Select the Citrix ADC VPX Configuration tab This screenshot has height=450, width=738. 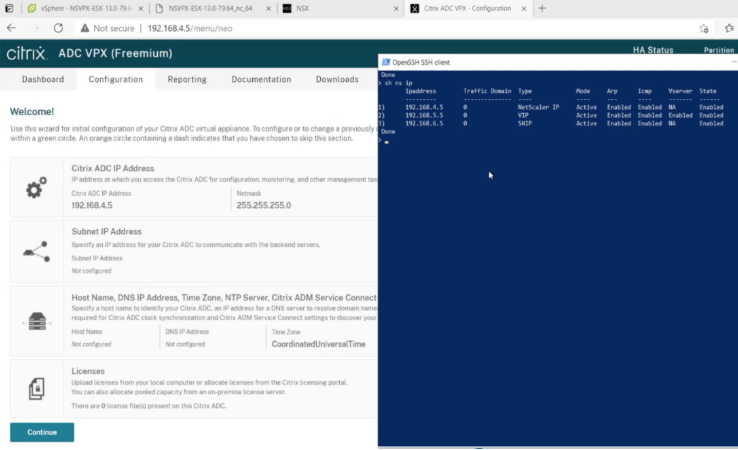pos(467,8)
